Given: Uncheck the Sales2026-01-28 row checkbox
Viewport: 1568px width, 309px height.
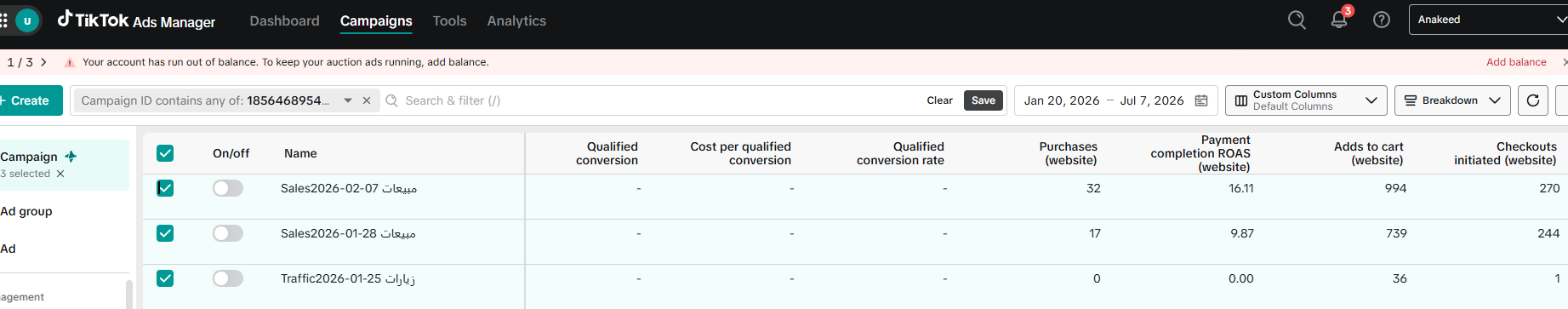Looking at the screenshot, I should point(165,233).
